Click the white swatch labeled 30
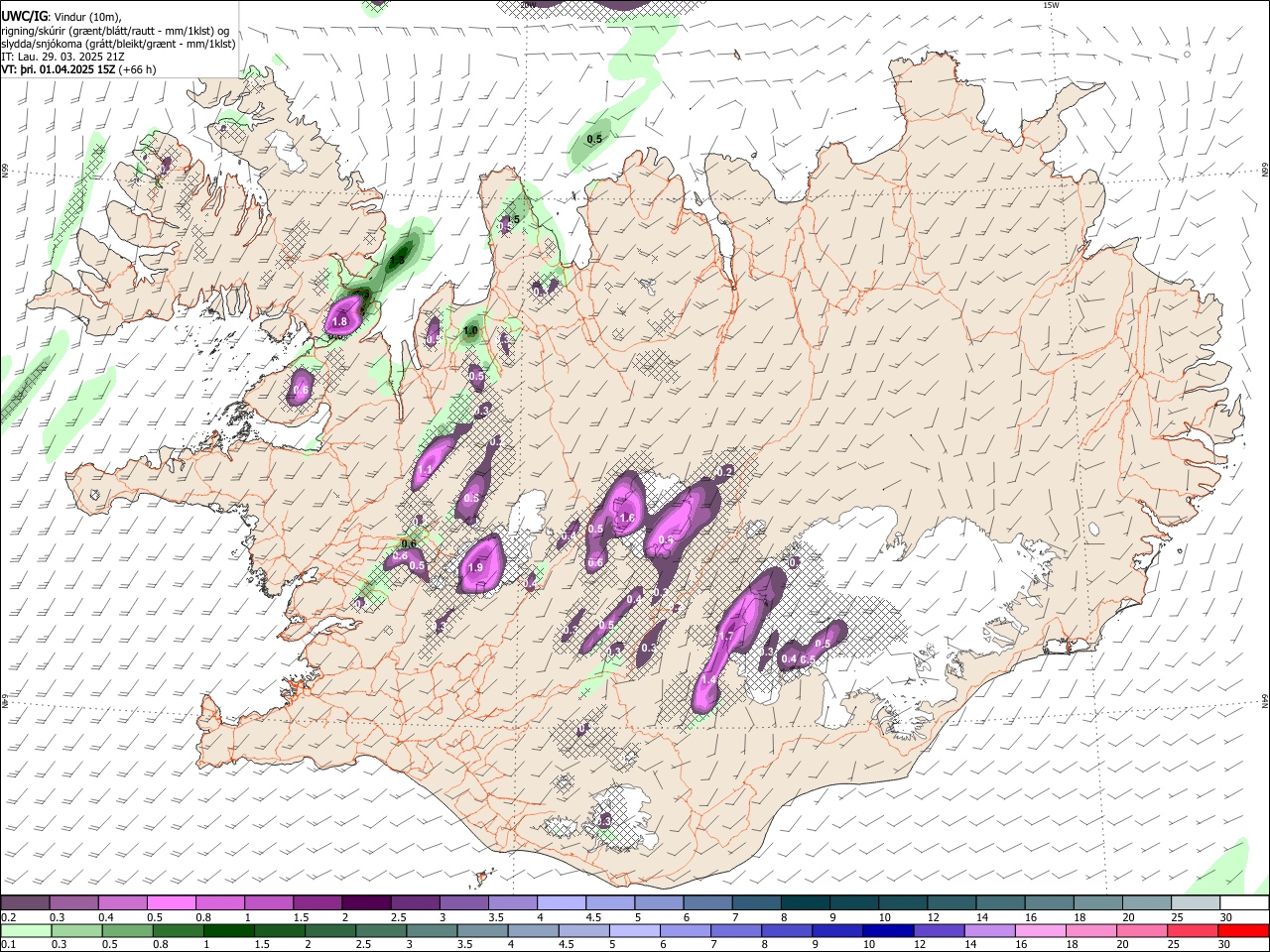Screen dimensions: 1270x952 [x=1244, y=903]
